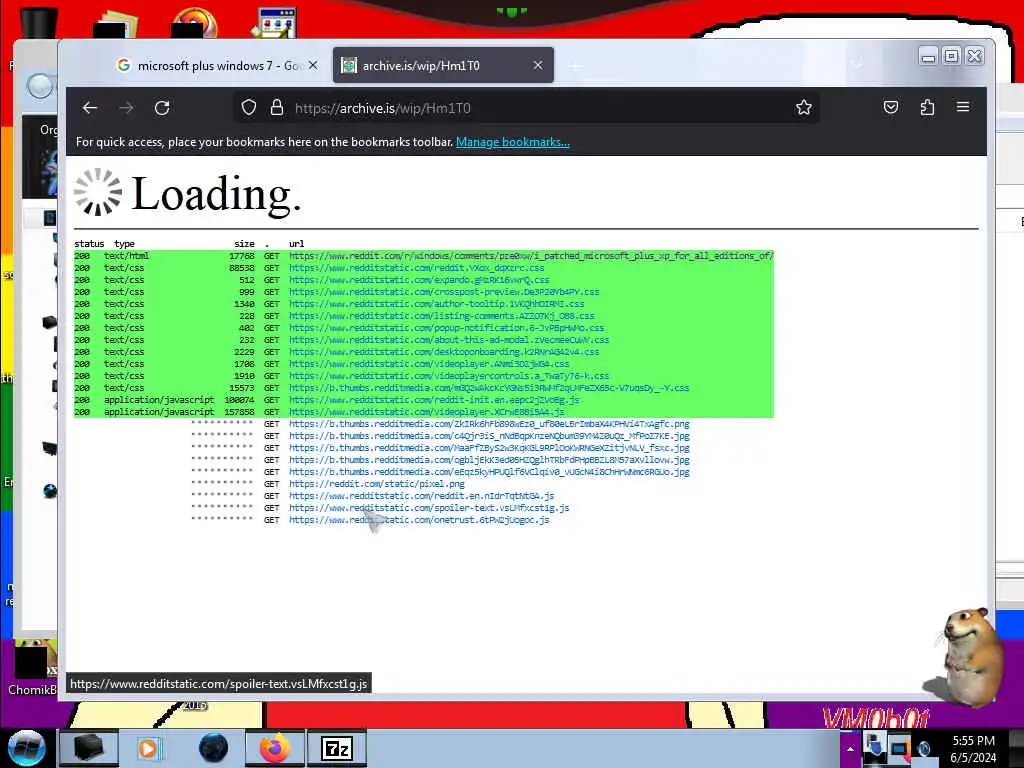Open popup-notification css link
This screenshot has width=1024, height=768.
[447, 328]
